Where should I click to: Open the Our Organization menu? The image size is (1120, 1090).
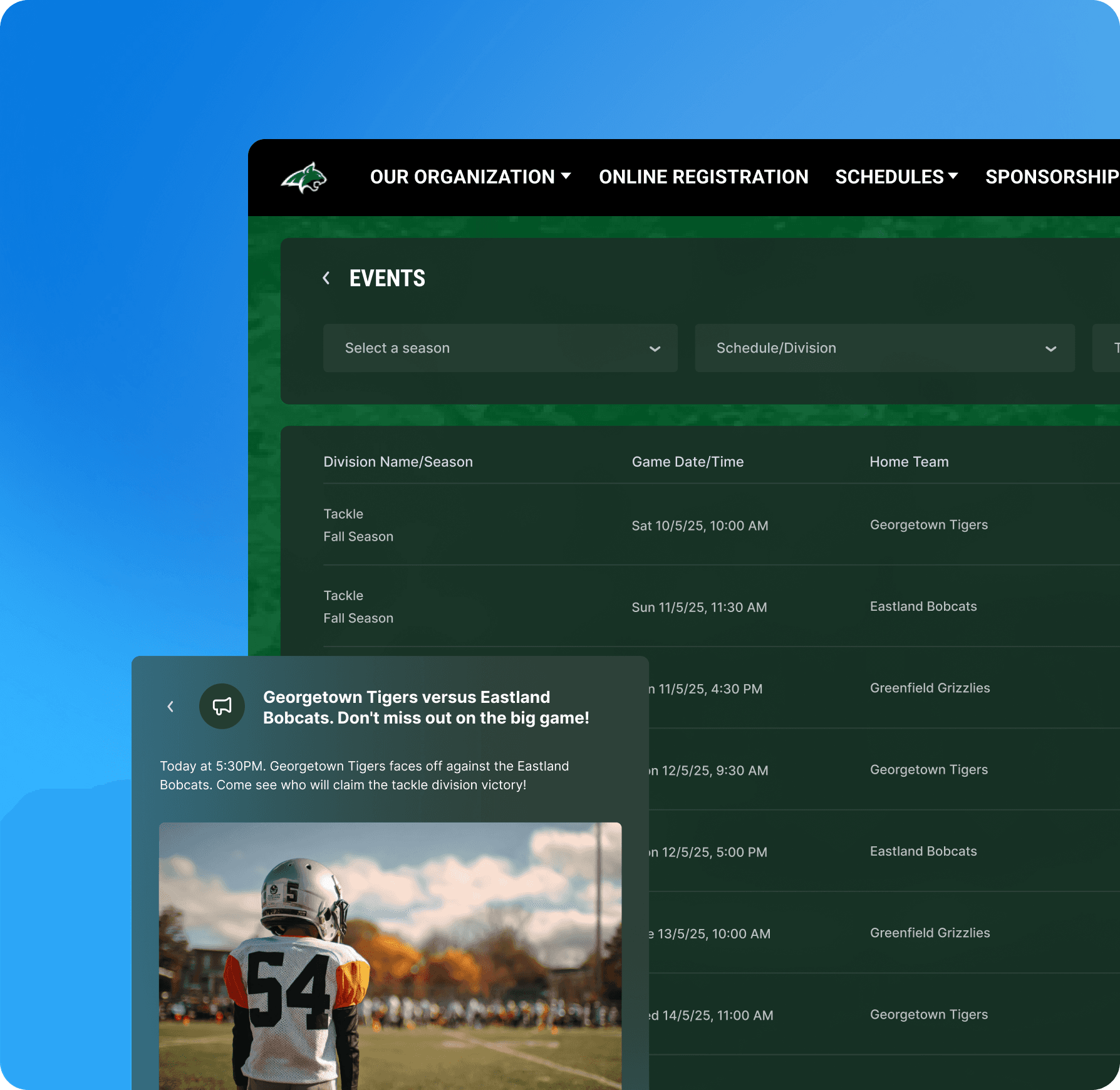pyautogui.click(x=470, y=177)
